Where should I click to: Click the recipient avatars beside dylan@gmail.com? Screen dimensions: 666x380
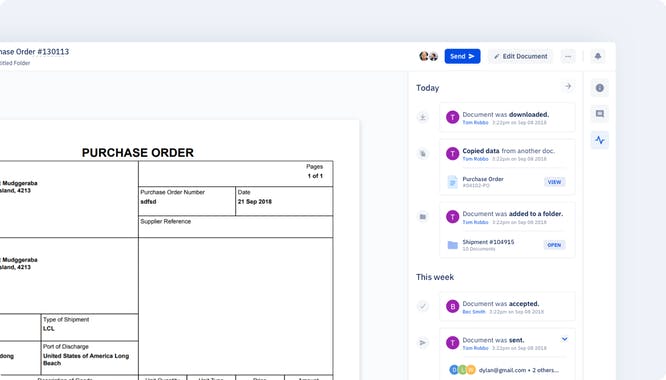[x=462, y=370]
